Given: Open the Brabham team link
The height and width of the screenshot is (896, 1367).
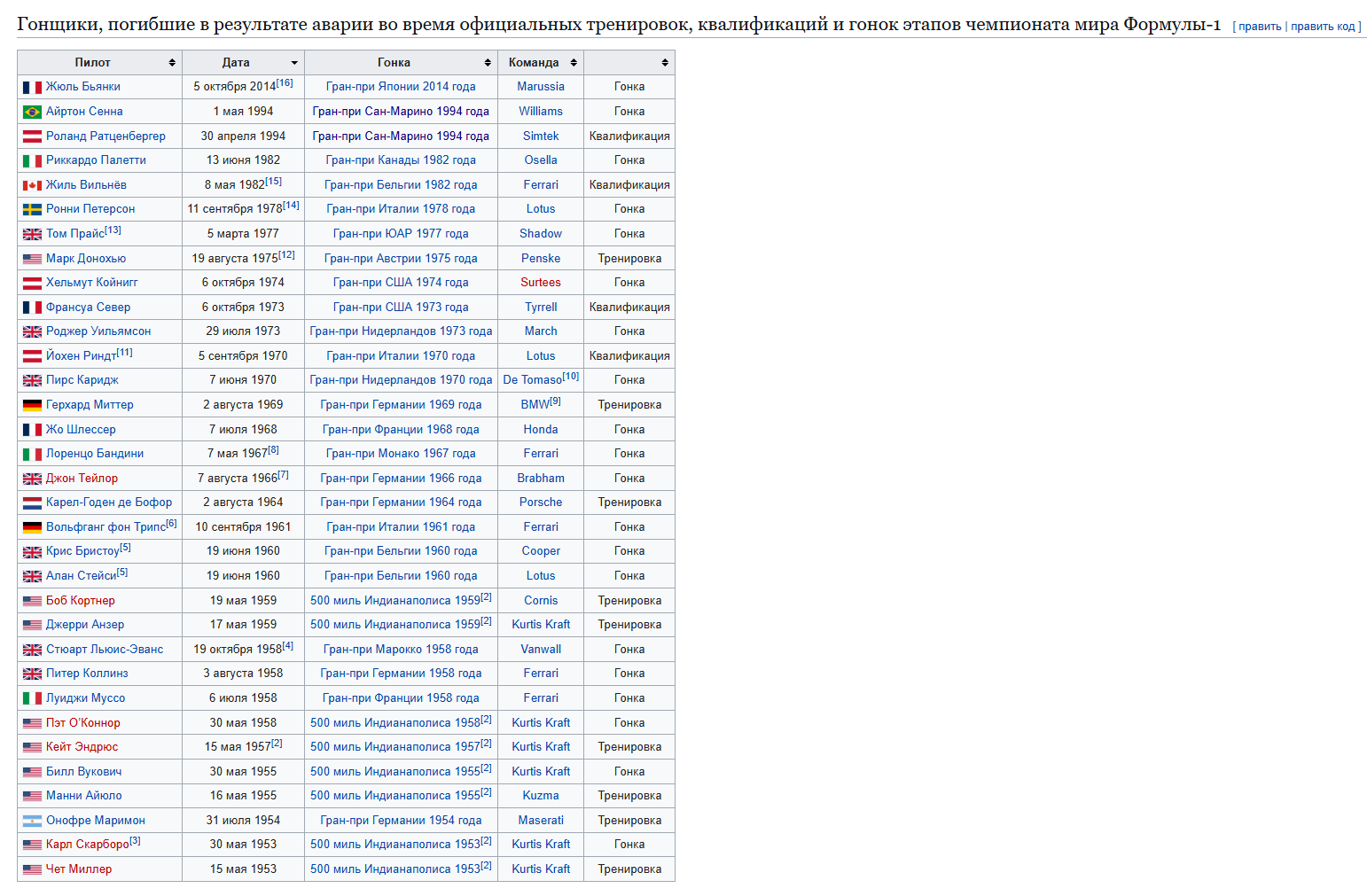Looking at the screenshot, I should pyautogui.click(x=541, y=479).
